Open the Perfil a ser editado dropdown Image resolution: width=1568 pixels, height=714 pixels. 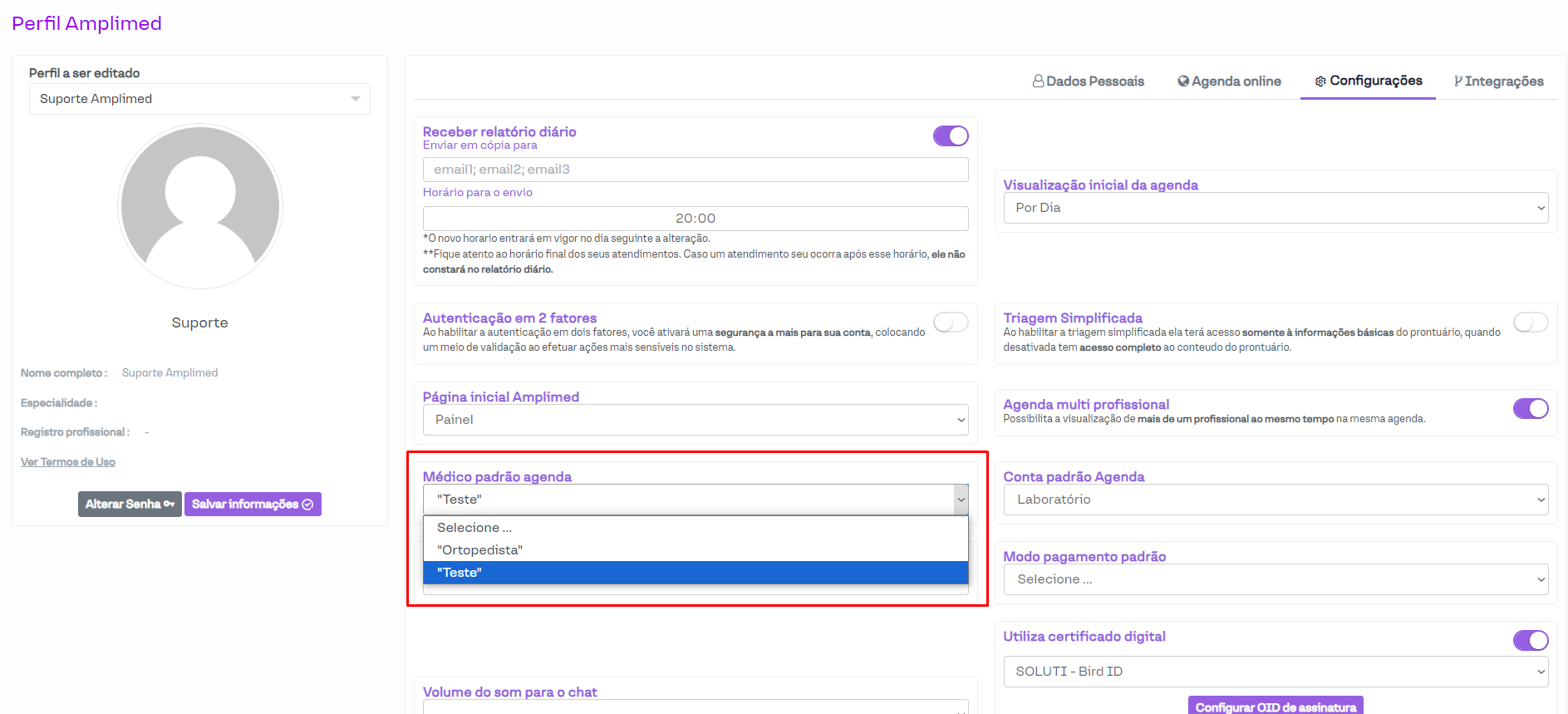pyautogui.click(x=199, y=99)
